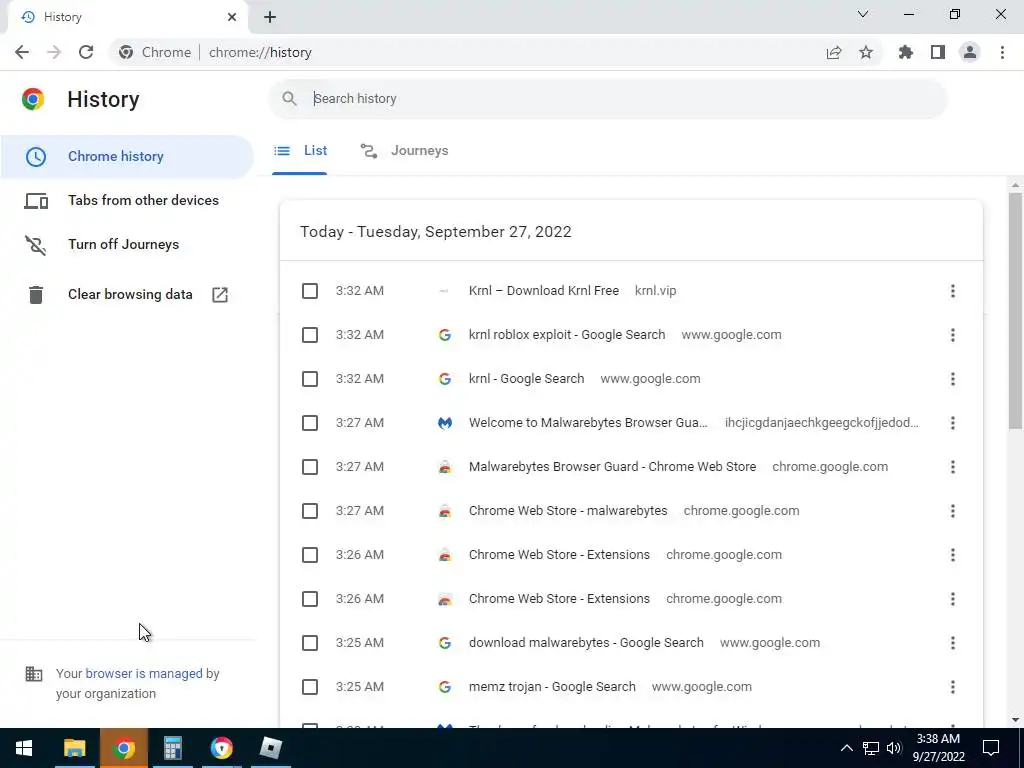This screenshot has width=1024, height=768.
Task: Open memz trojan - Google Search link
Action: 552,687
